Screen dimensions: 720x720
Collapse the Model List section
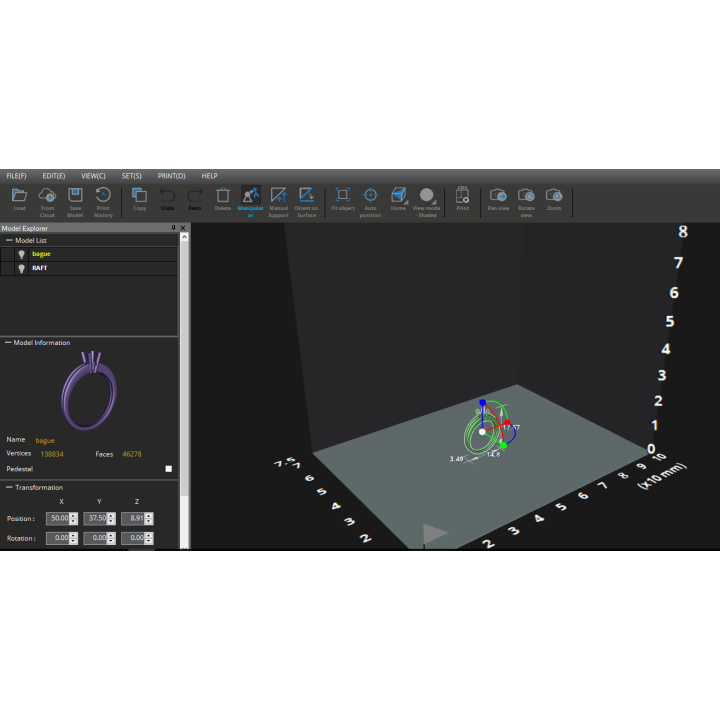click(9, 240)
